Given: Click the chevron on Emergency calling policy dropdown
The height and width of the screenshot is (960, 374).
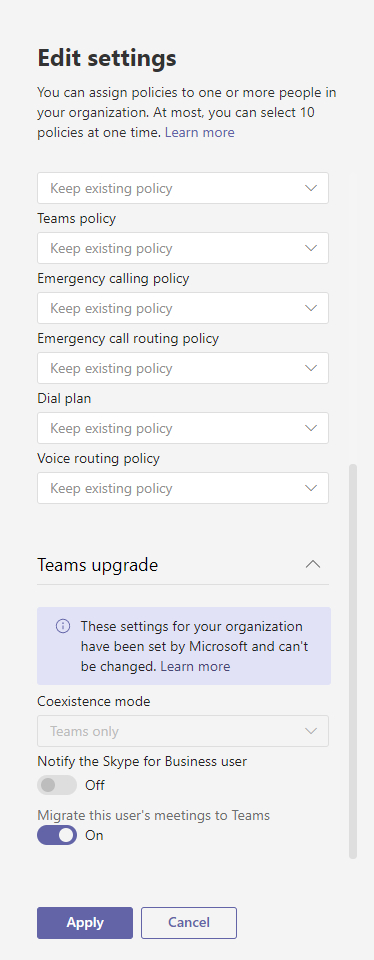Looking at the screenshot, I should 311,308.
